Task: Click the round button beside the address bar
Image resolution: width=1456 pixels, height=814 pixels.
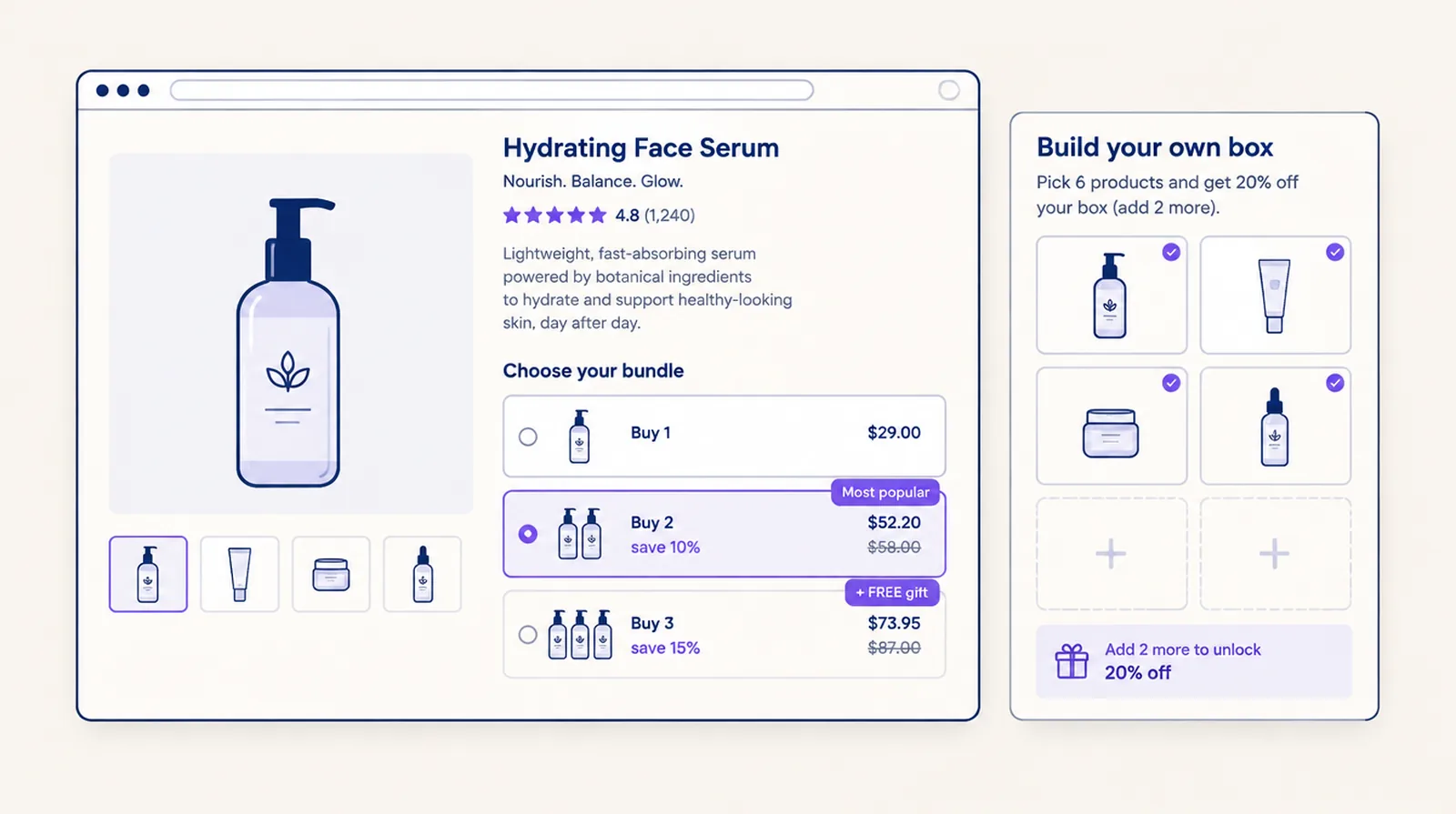Action: point(949,90)
